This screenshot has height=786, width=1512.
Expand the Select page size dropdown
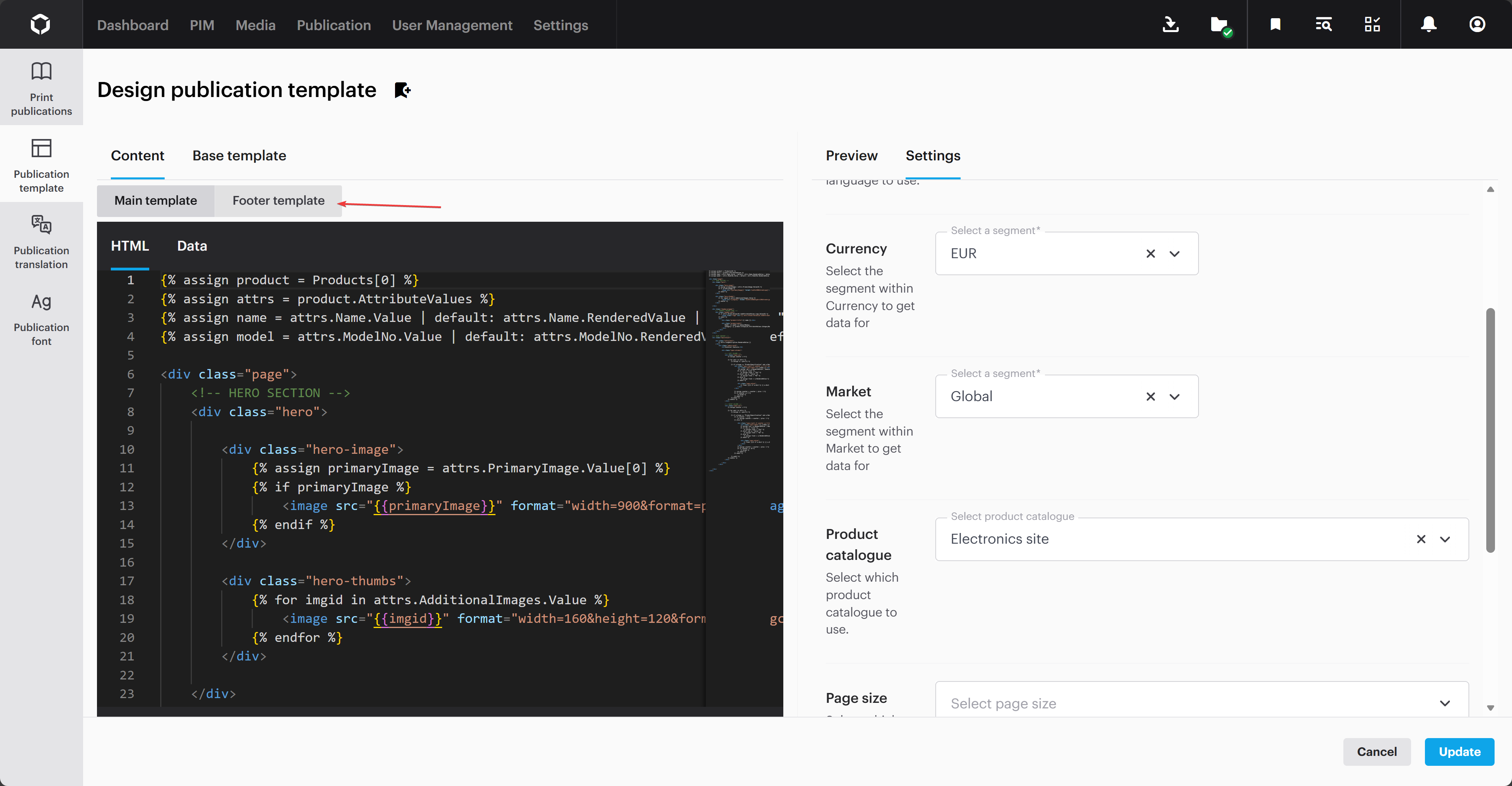tap(1446, 703)
